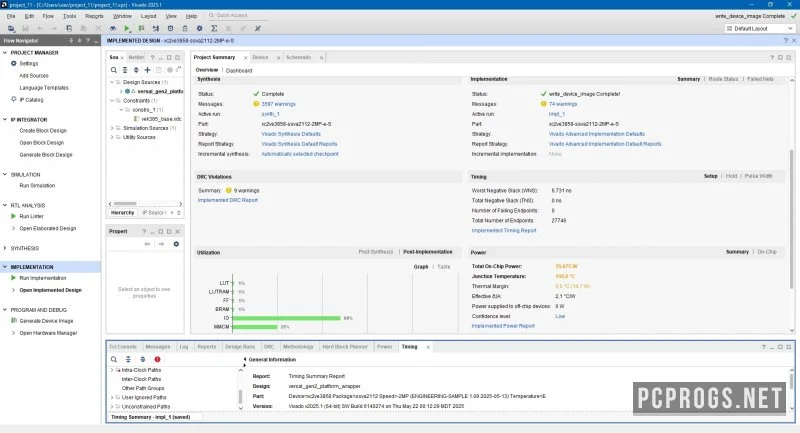Collapse the Design Sources tree node
800x433 pixels.
(112, 82)
